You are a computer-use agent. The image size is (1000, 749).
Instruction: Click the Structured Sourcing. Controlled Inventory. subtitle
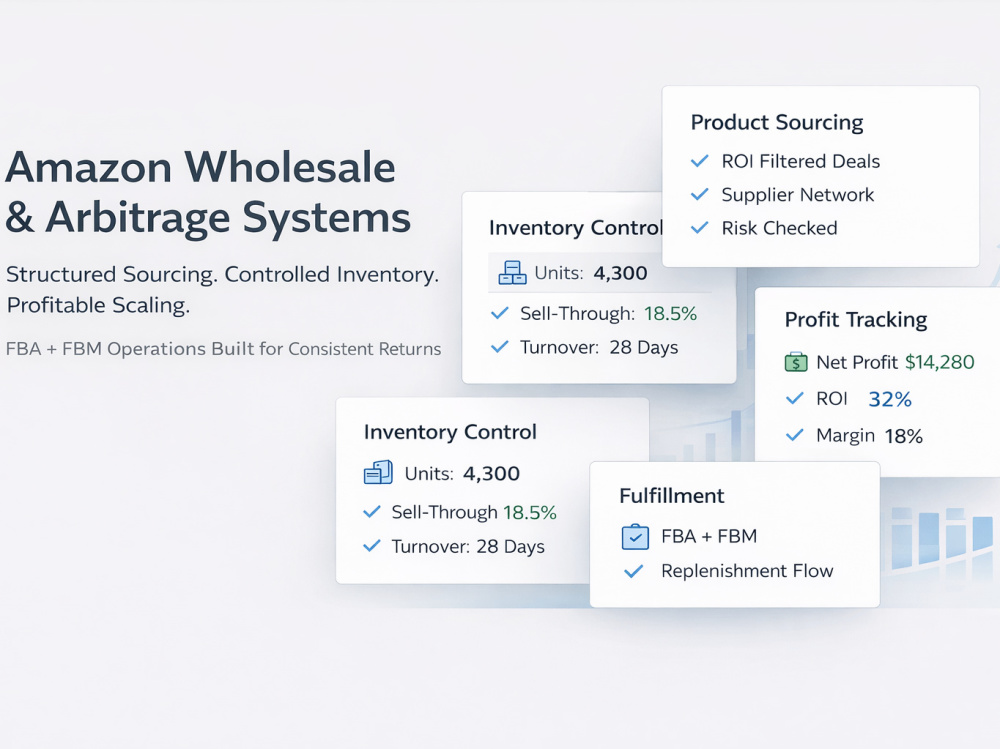(x=222, y=274)
